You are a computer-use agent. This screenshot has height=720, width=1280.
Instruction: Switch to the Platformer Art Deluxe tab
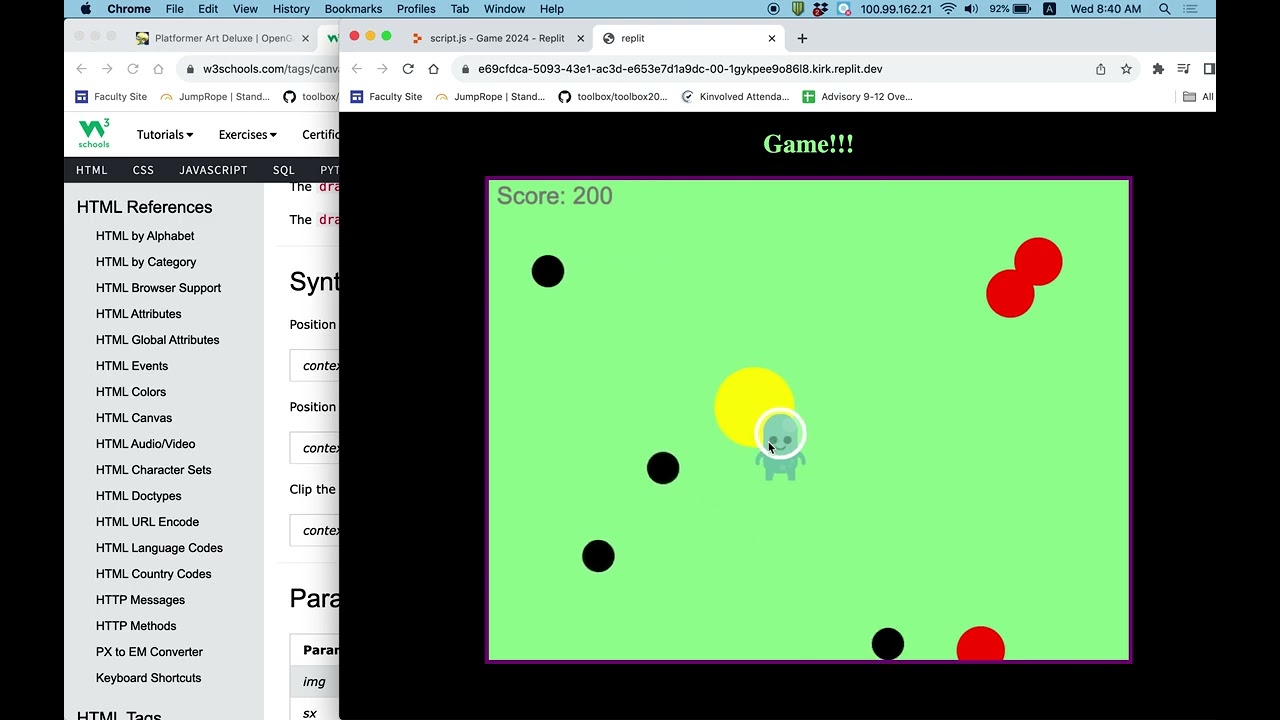[x=222, y=38]
